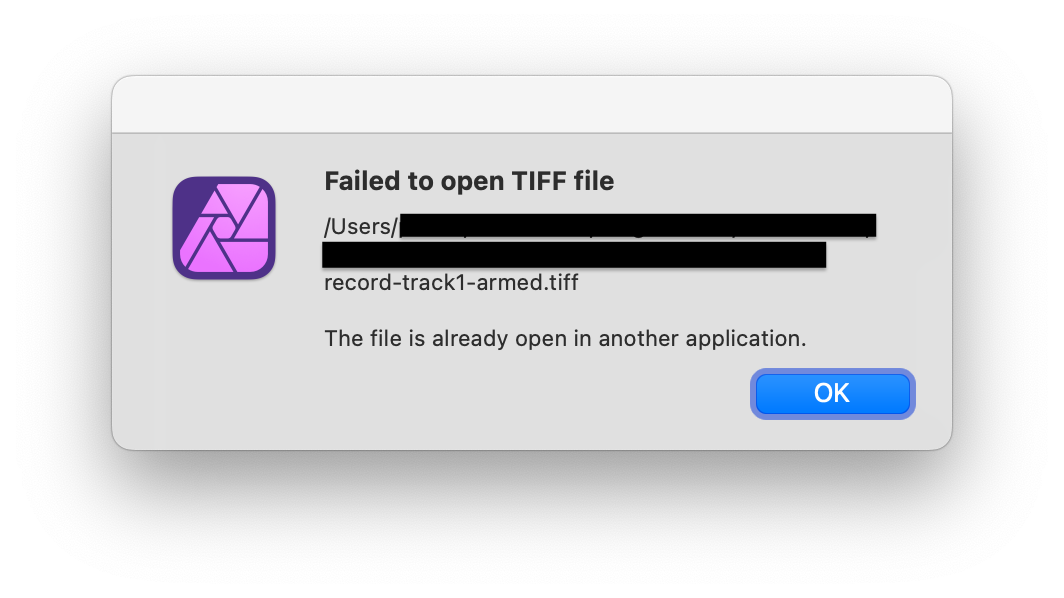
Task: Select the first redacted black bar
Action: (x=640, y=225)
